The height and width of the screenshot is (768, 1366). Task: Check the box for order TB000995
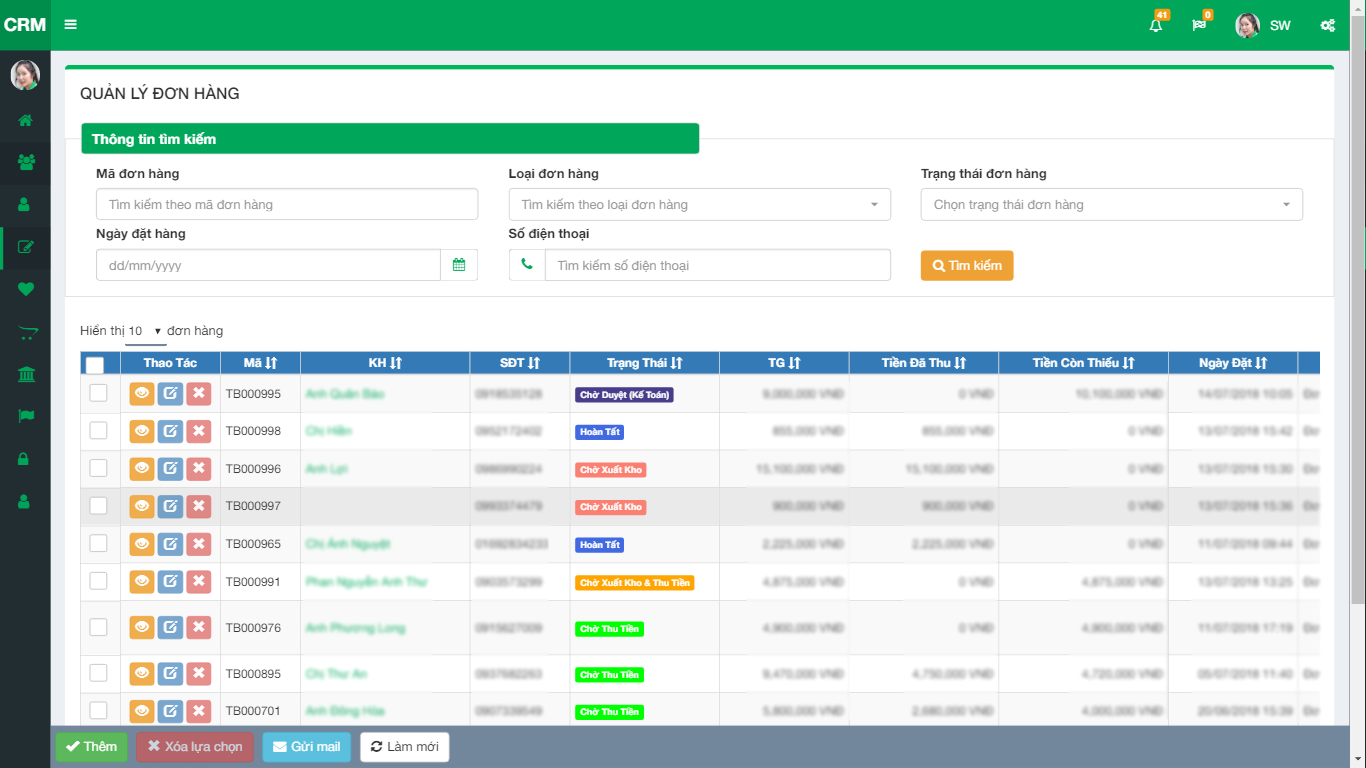(x=98, y=393)
